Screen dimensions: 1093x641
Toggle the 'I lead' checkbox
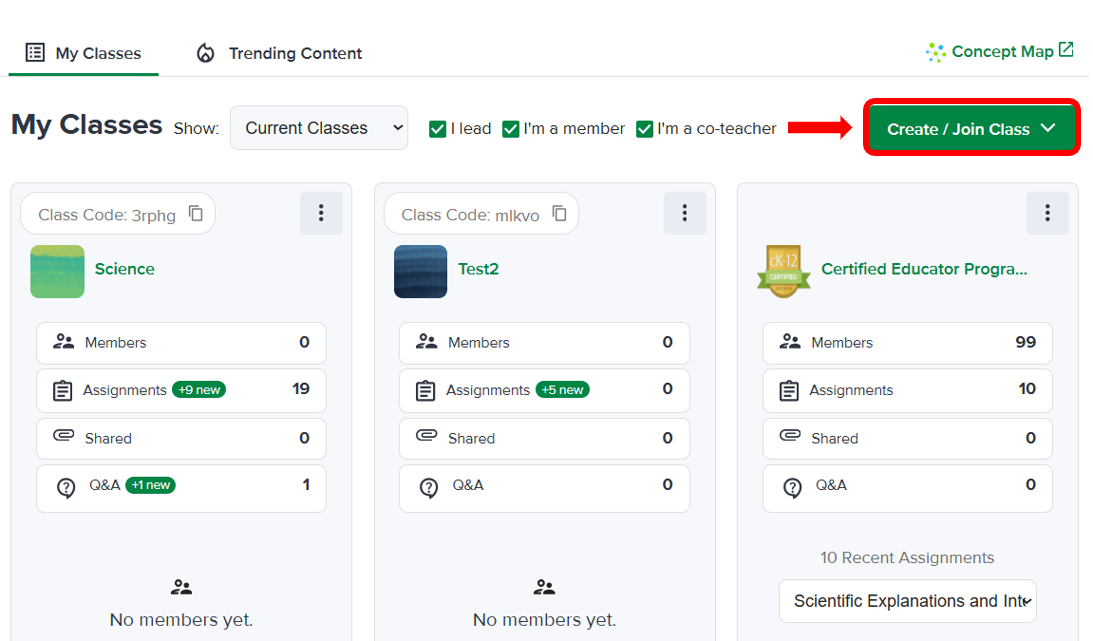point(438,129)
